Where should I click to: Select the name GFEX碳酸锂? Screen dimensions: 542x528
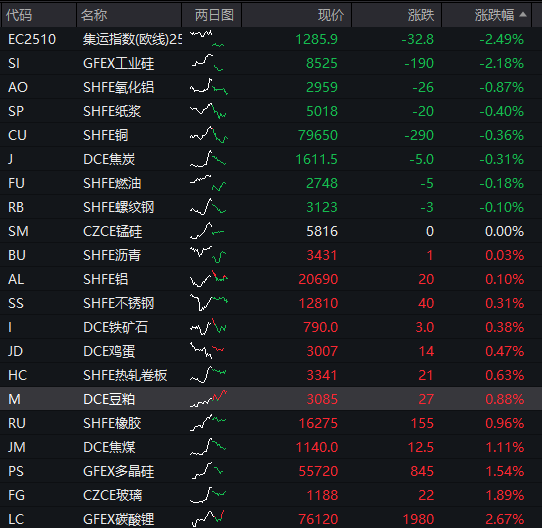tap(119, 519)
